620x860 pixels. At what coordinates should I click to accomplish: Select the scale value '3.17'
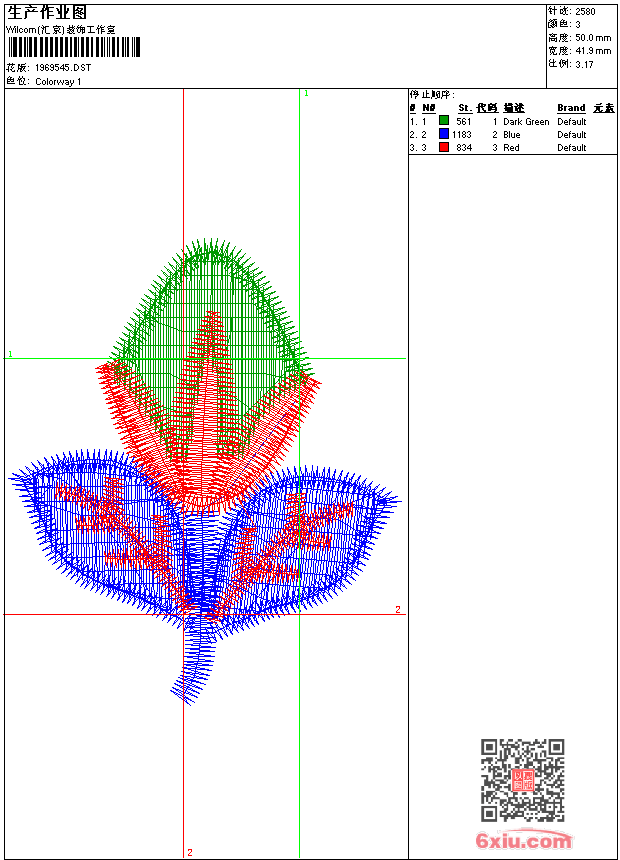pyautogui.click(x=584, y=64)
